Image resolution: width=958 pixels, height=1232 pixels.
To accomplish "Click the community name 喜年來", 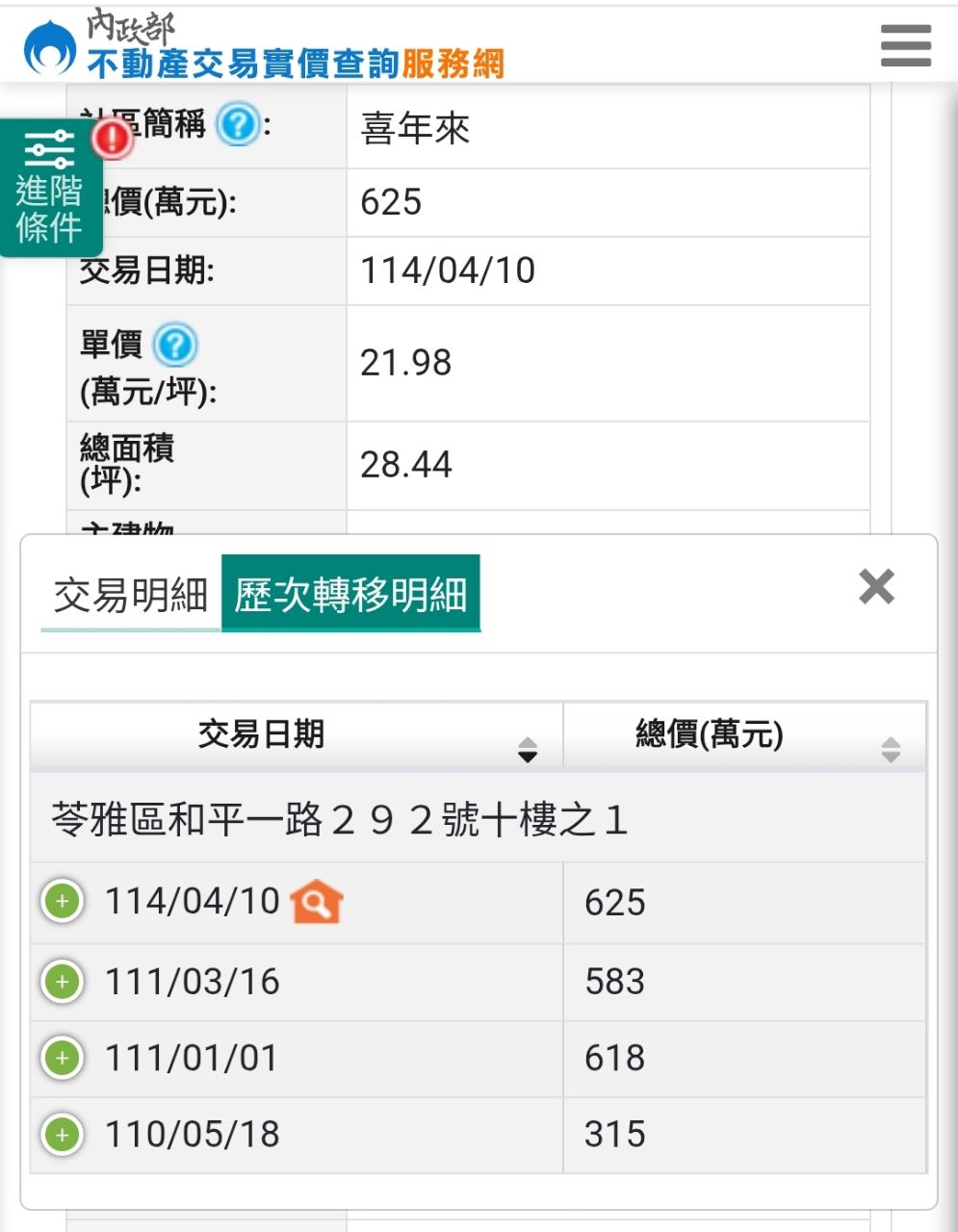I will pos(415,128).
